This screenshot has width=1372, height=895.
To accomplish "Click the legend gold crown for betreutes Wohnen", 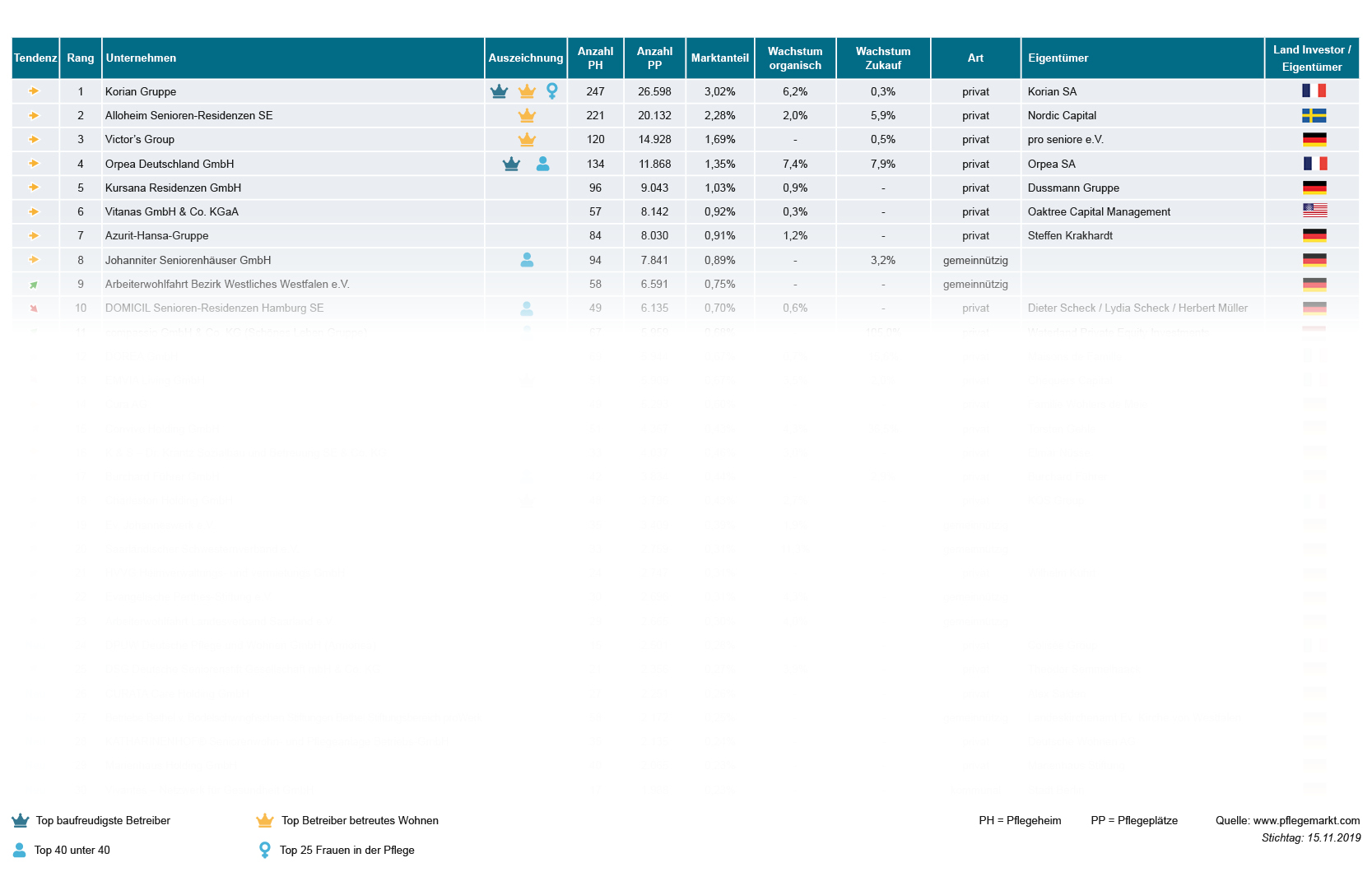I will (x=265, y=820).
